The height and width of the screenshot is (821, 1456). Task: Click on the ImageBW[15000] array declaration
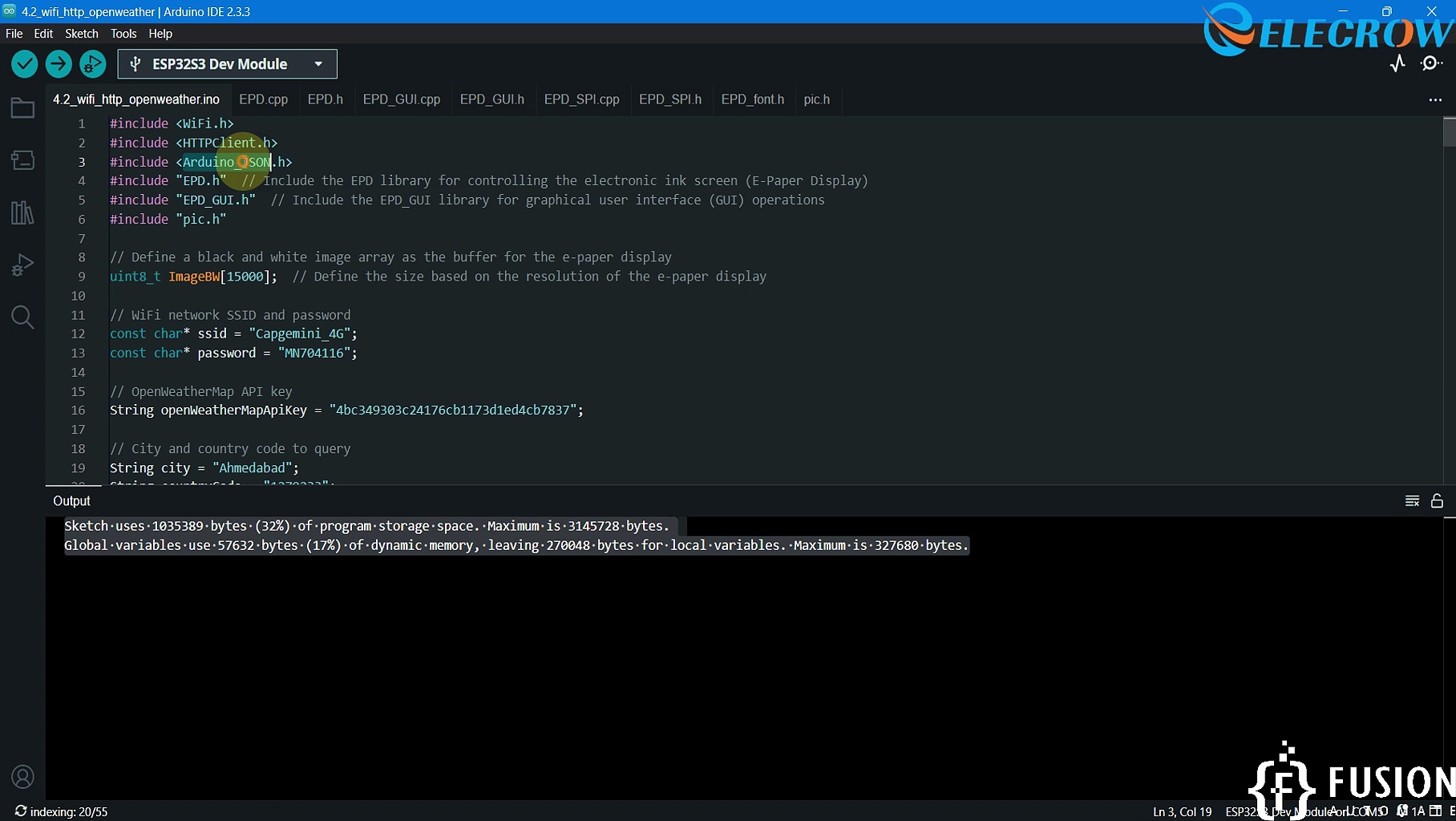[194, 277]
